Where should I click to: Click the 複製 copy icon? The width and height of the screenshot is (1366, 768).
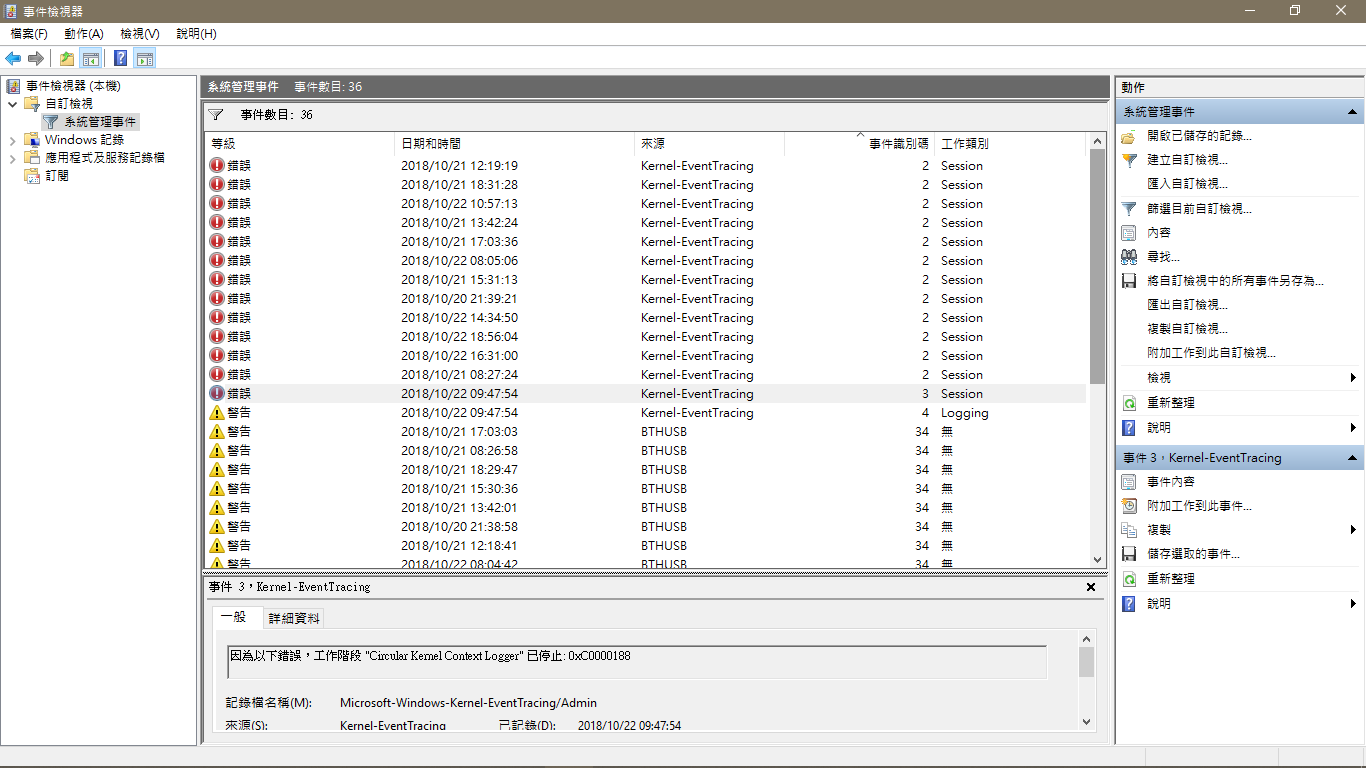pyautogui.click(x=1129, y=530)
